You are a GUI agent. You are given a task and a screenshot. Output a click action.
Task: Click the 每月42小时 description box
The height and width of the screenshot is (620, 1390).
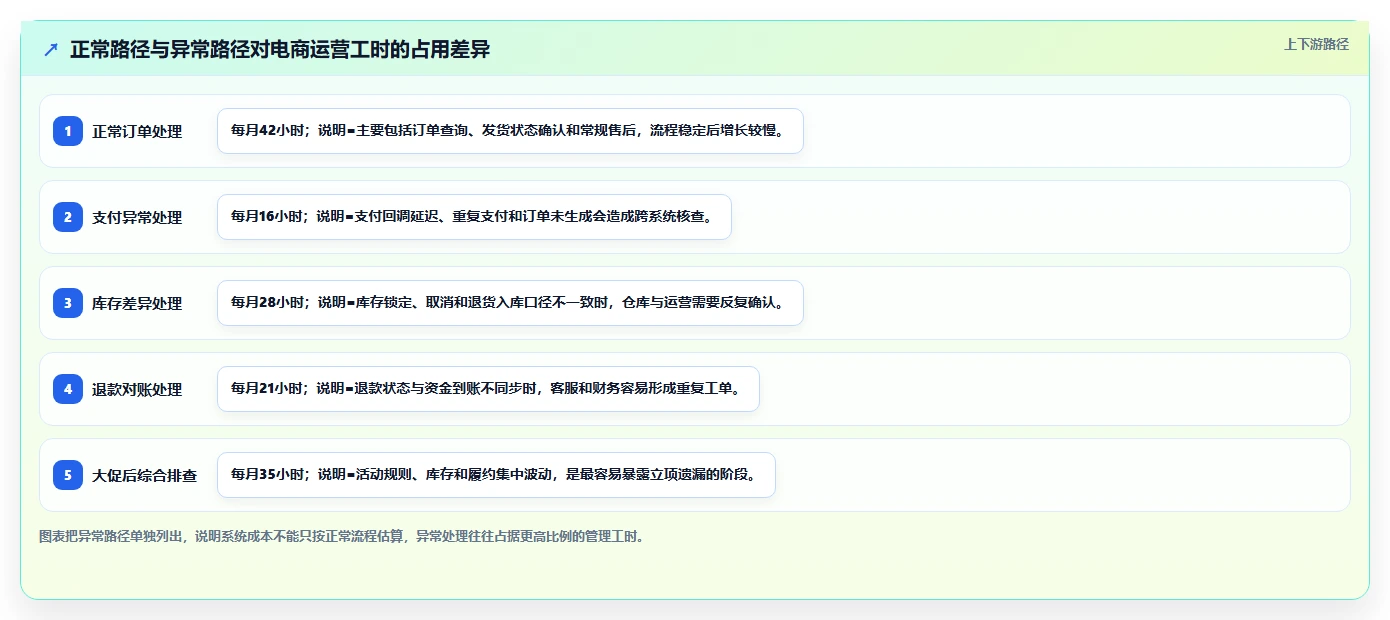[510, 131]
